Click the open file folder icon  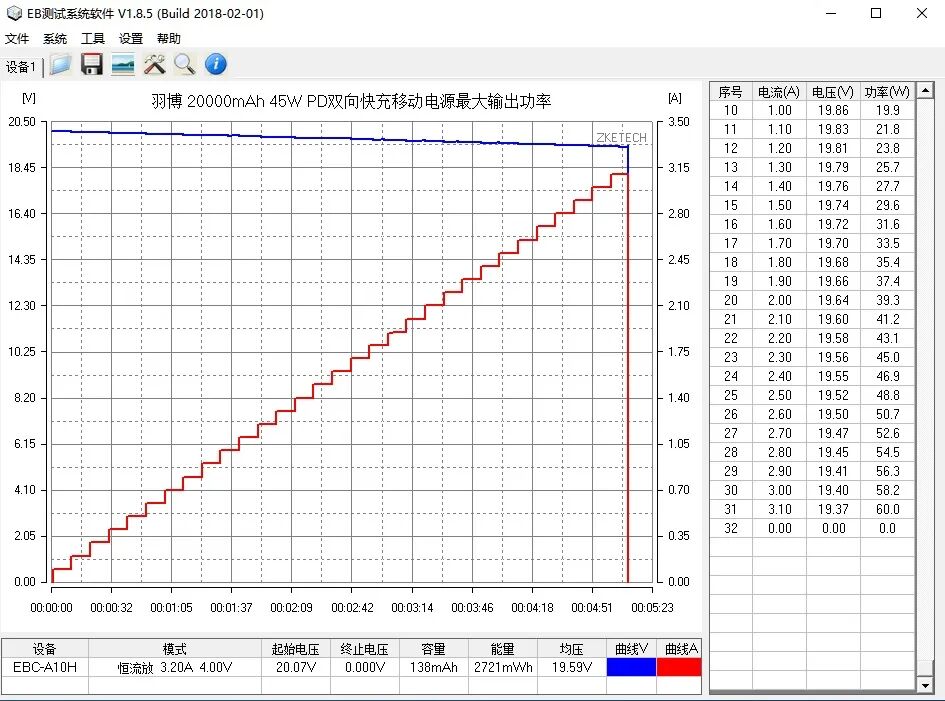click(x=60, y=64)
